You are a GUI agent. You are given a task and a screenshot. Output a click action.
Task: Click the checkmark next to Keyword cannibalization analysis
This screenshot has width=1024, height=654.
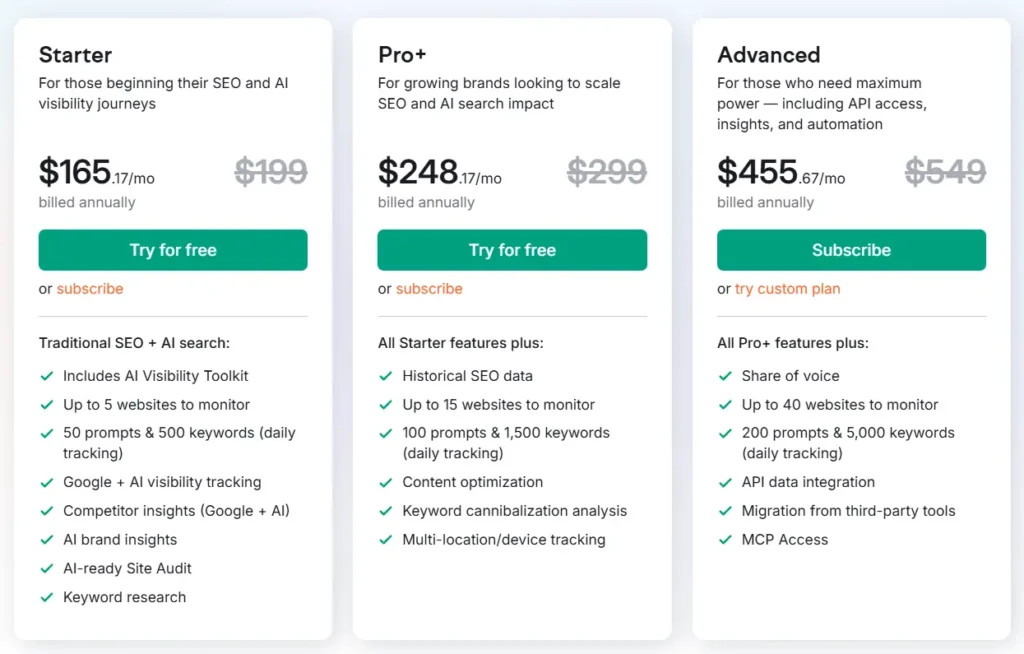pos(385,511)
